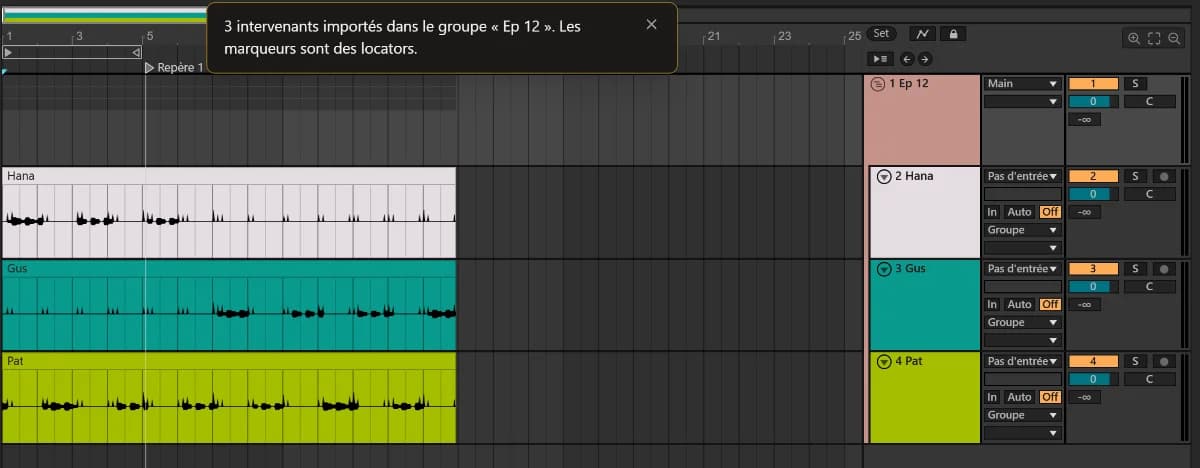Open the empty dropdown below Hana's Groupe
1200x468 pixels.
pos(1022,247)
